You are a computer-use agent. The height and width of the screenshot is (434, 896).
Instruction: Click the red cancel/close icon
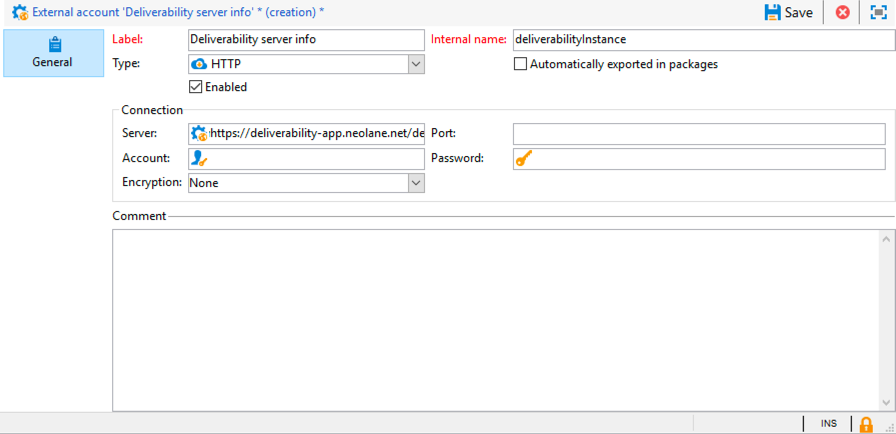coord(842,13)
